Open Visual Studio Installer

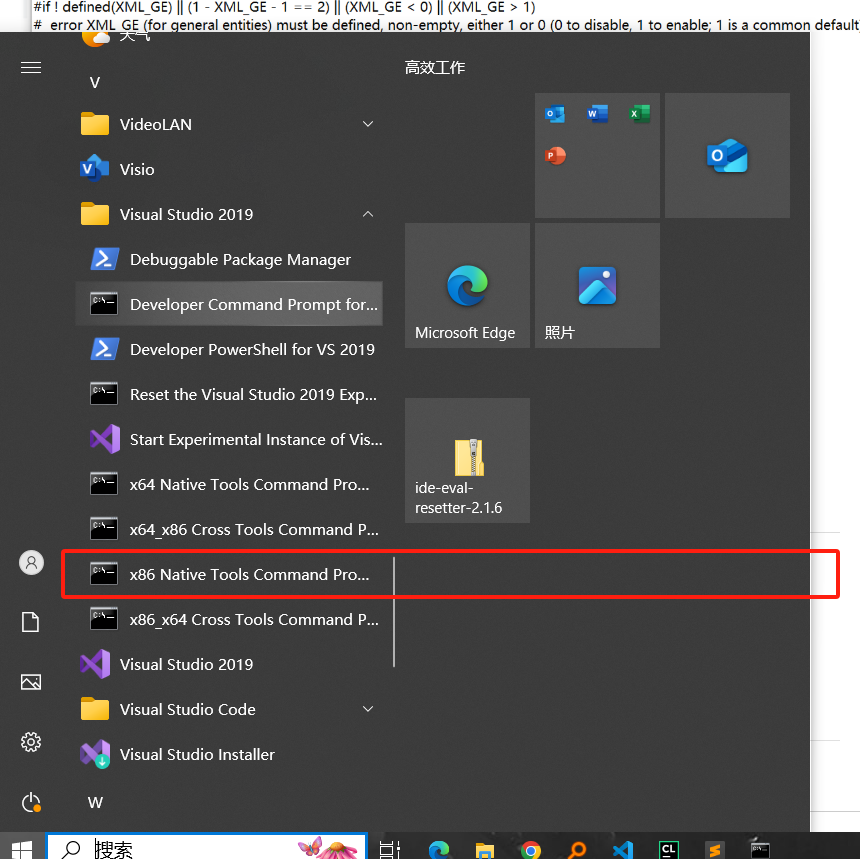click(x=229, y=754)
